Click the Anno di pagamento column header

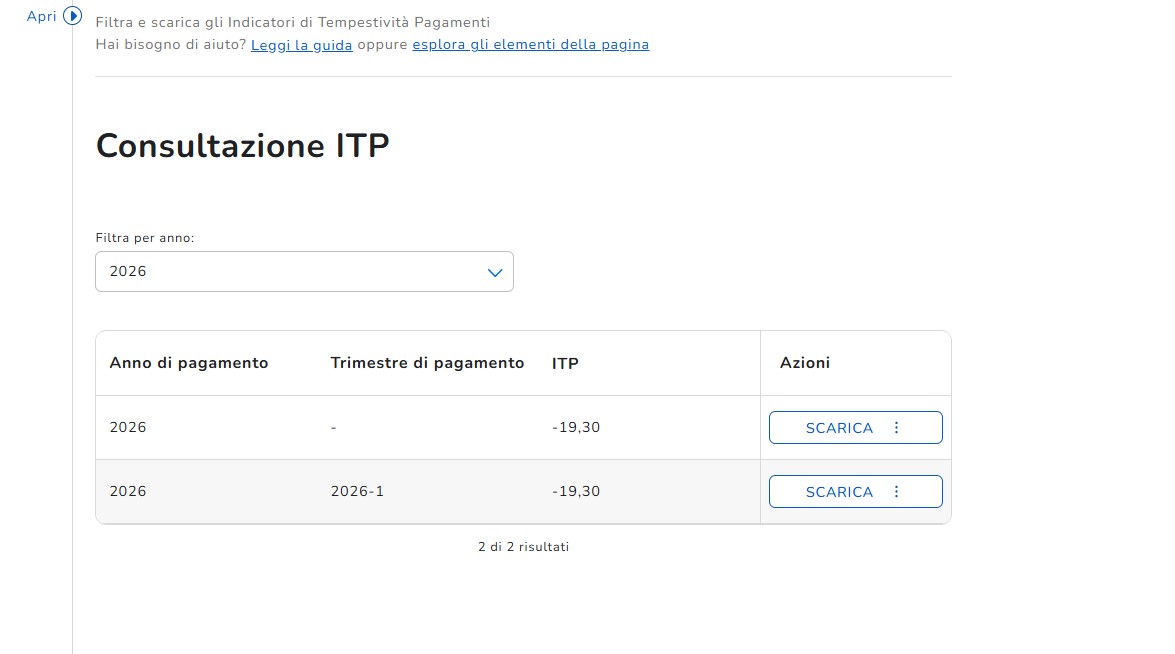pos(189,363)
